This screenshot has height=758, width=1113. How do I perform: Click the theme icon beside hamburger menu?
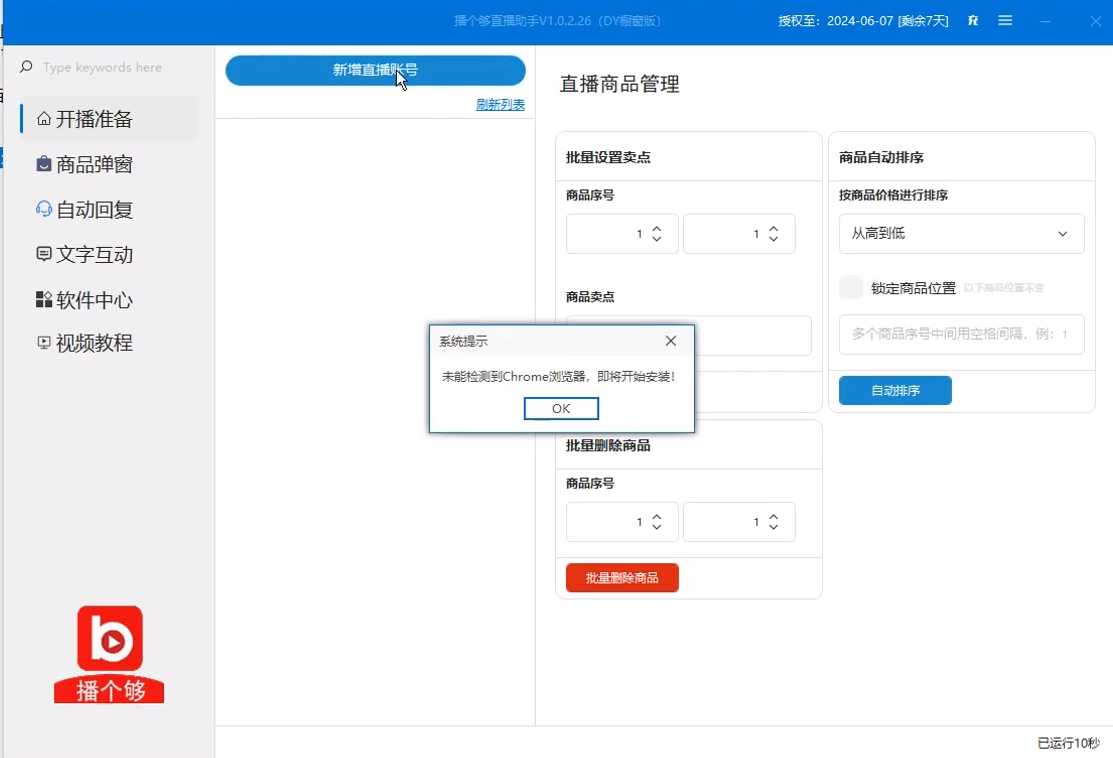[x=973, y=21]
